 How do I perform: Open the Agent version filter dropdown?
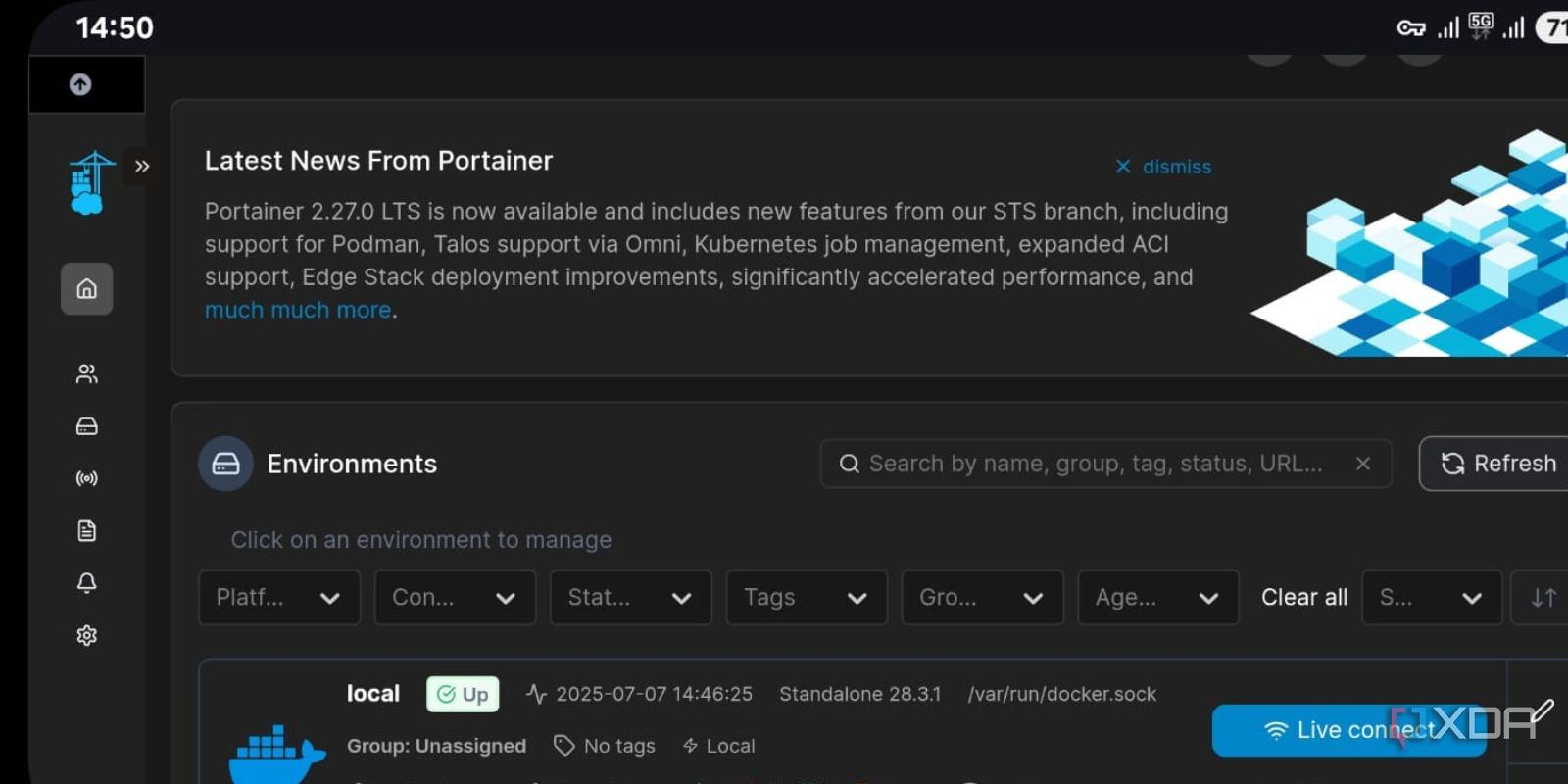1158,598
